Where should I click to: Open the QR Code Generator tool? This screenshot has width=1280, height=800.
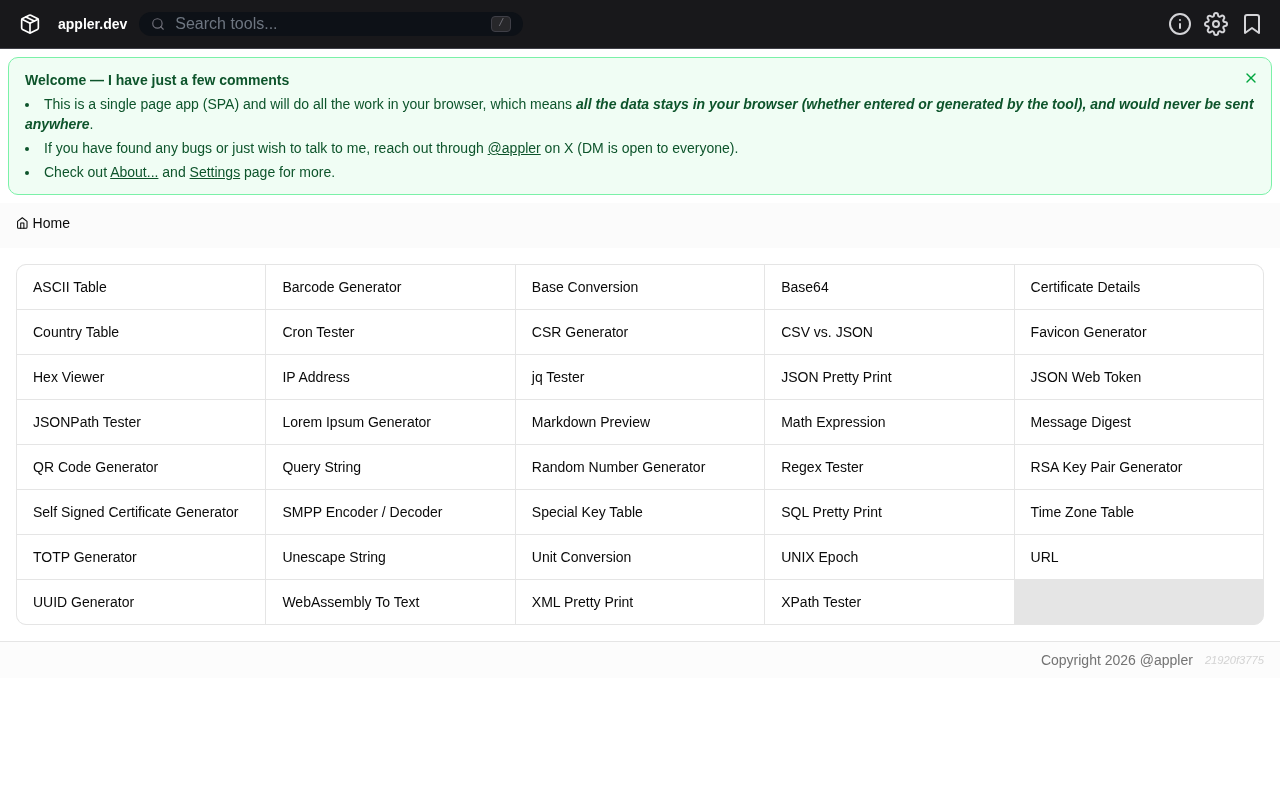(95, 467)
